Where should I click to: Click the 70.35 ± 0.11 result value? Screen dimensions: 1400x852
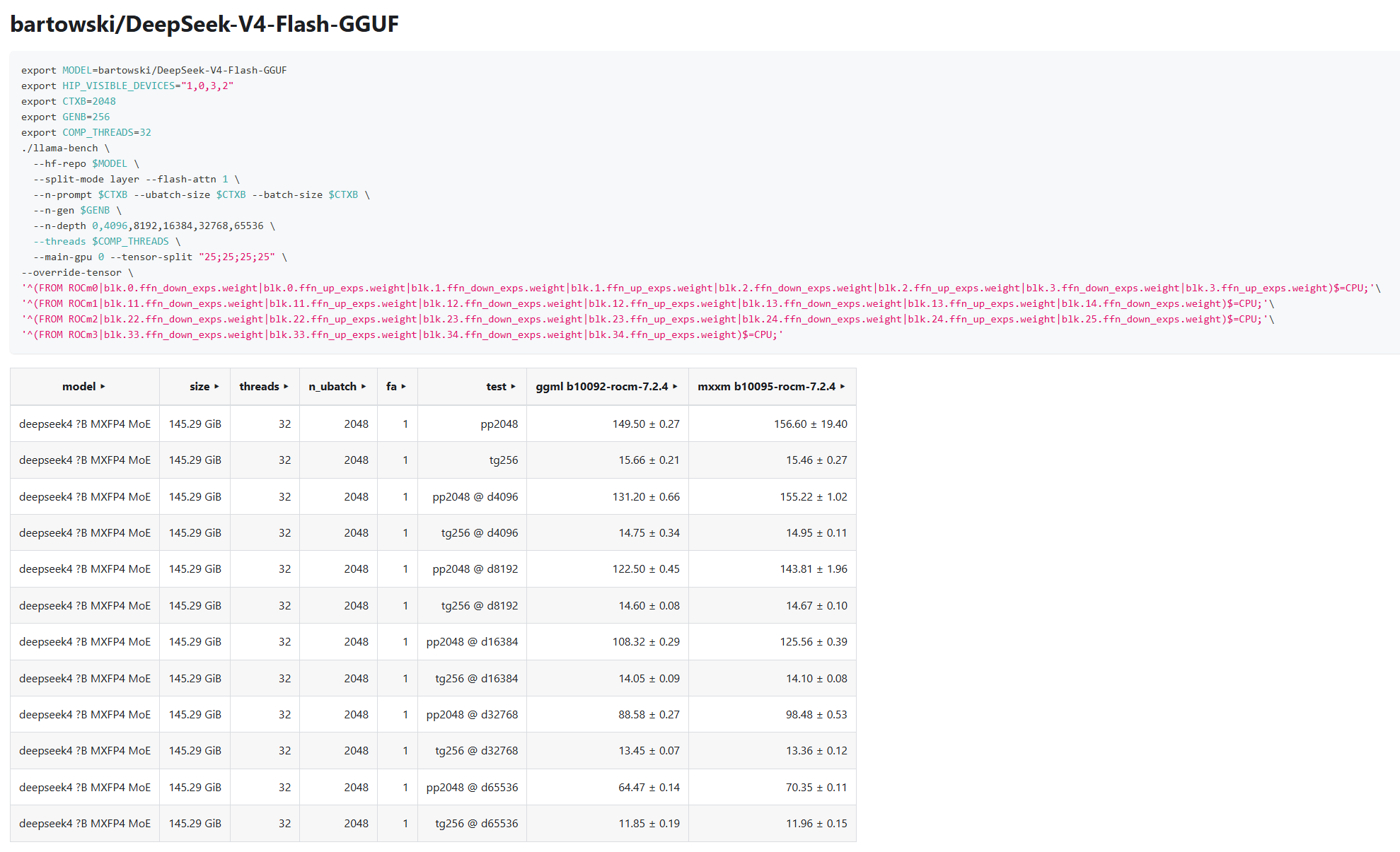click(817, 788)
